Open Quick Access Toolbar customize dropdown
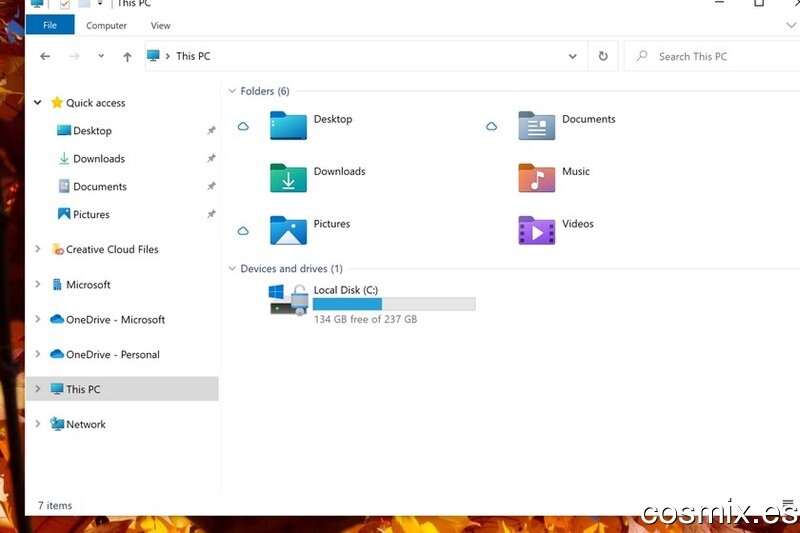This screenshot has height=533, width=800. [x=100, y=4]
